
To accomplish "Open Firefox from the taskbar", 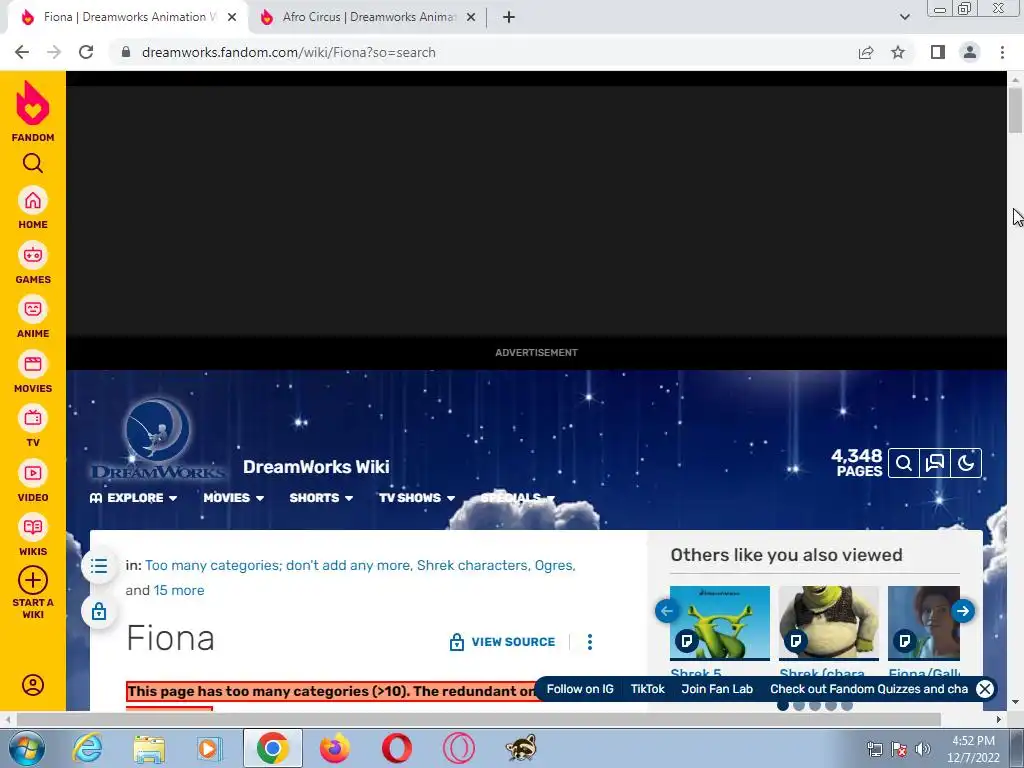I will (334, 748).
